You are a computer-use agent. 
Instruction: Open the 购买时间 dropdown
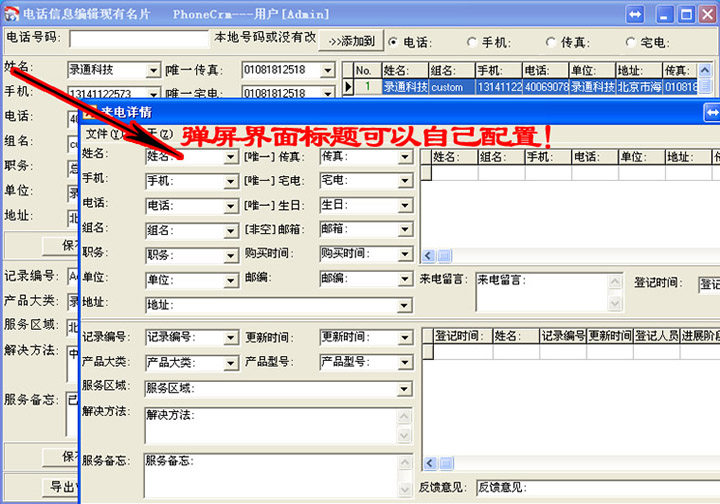point(404,254)
